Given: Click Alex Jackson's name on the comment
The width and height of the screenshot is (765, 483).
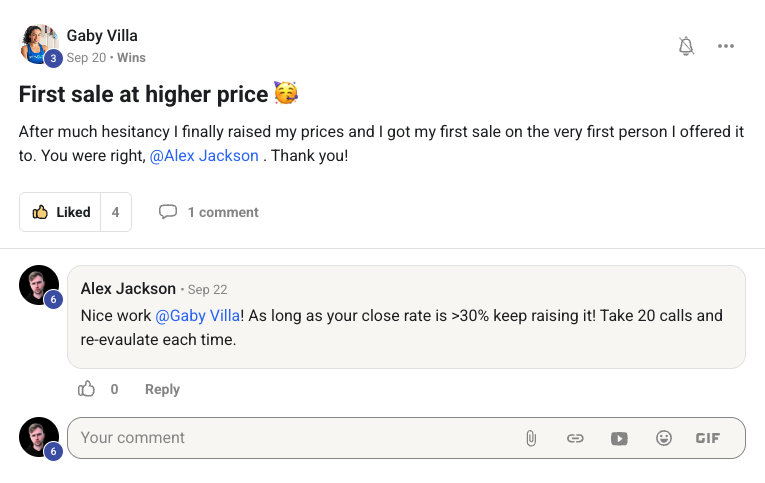Looking at the screenshot, I should (128, 289).
